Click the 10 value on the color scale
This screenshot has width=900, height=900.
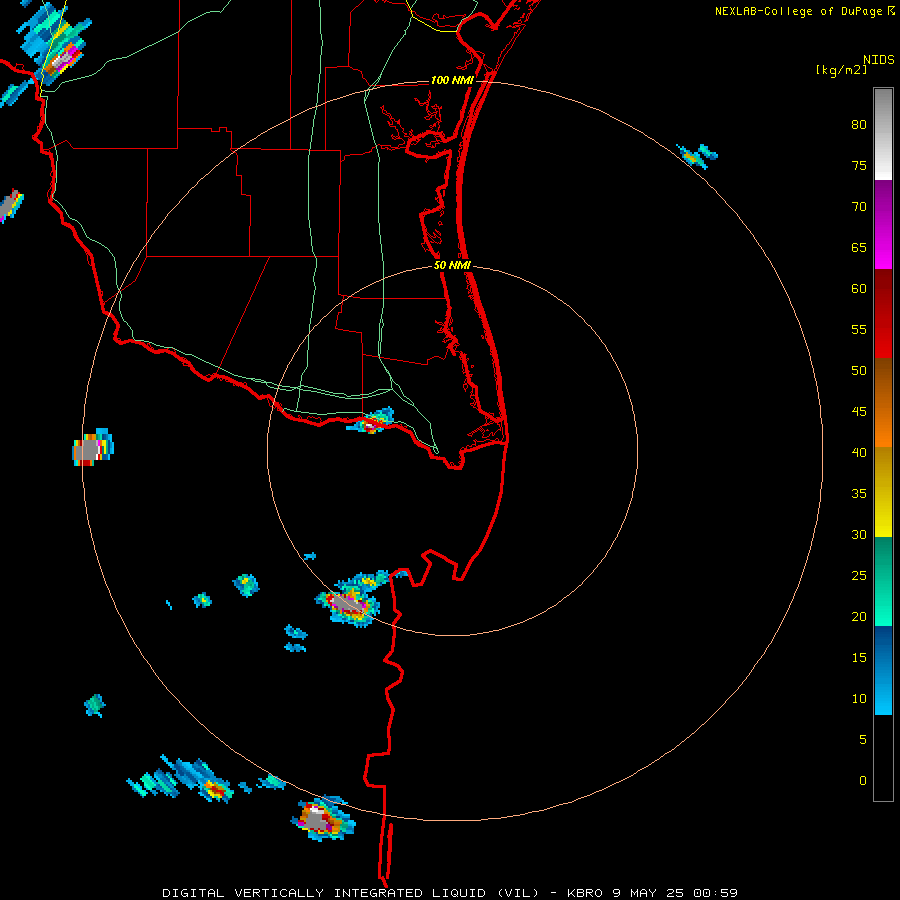pos(859,699)
